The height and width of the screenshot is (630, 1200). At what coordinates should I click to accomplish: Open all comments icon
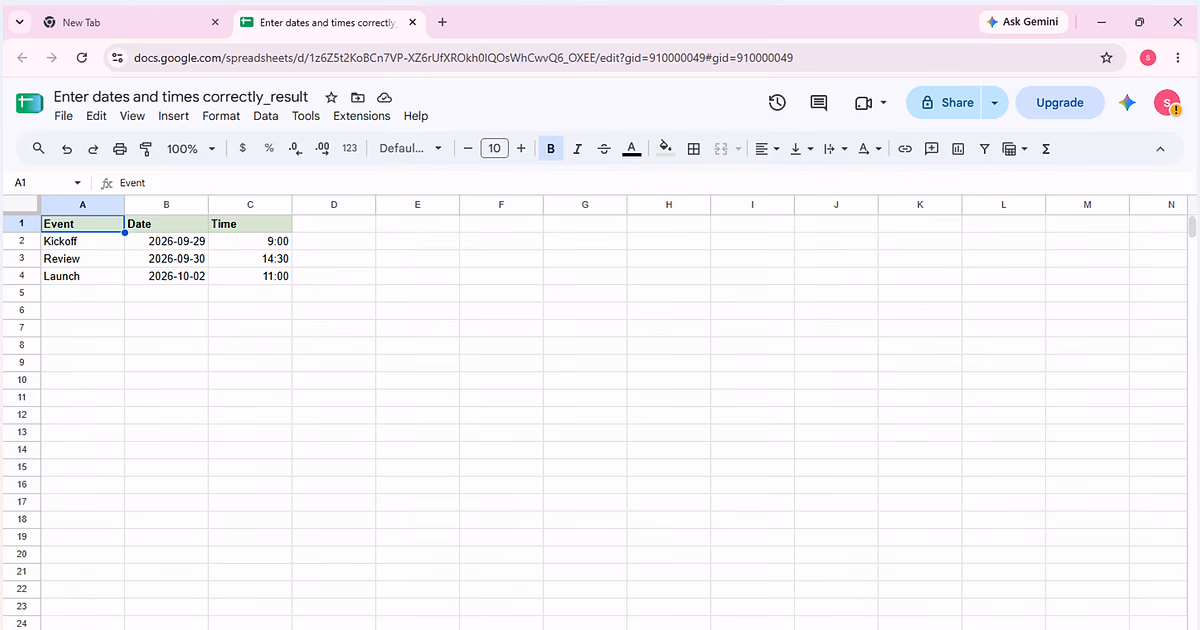click(x=819, y=102)
